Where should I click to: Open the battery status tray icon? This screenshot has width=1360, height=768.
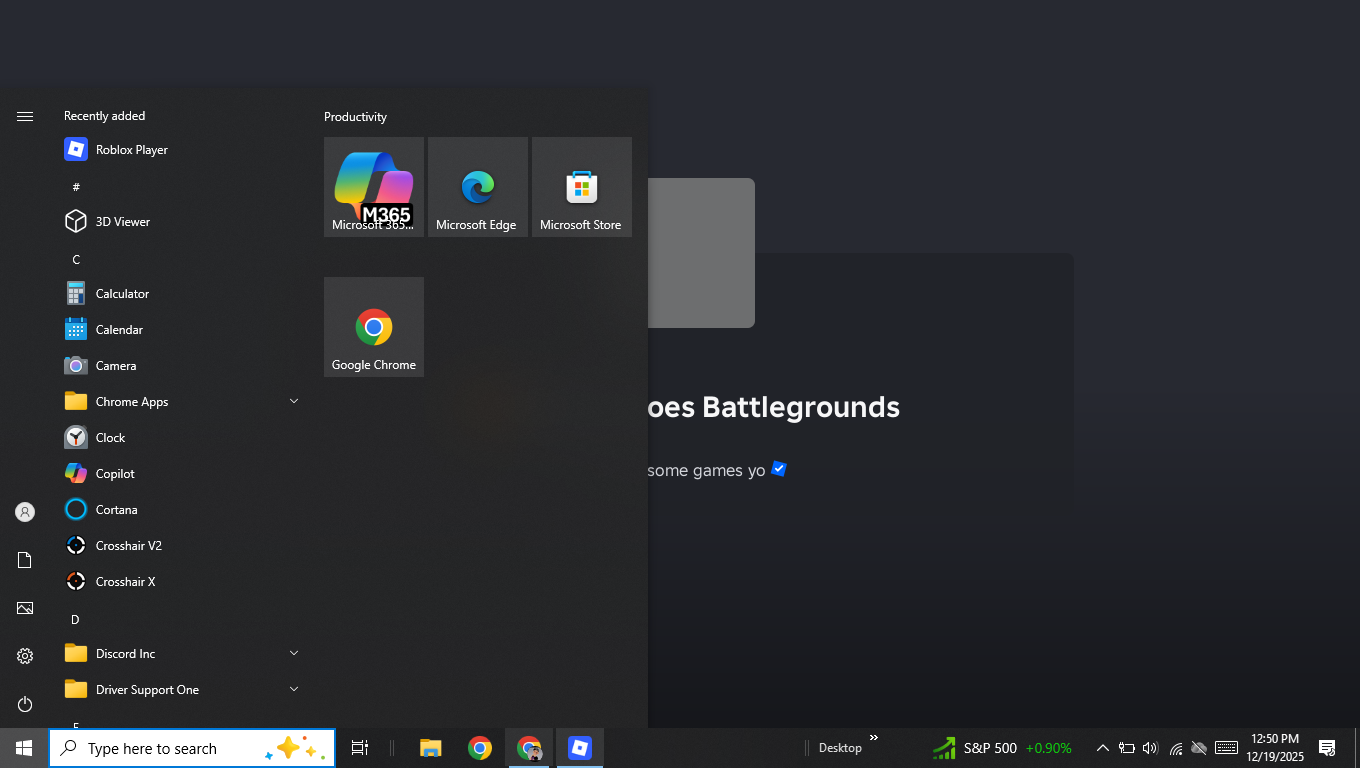coord(1126,748)
